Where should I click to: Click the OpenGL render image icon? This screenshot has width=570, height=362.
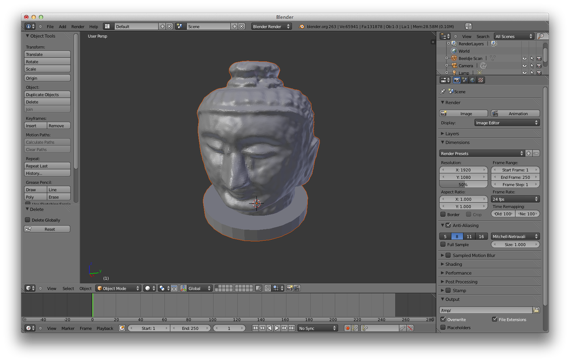click(x=289, y=288)
